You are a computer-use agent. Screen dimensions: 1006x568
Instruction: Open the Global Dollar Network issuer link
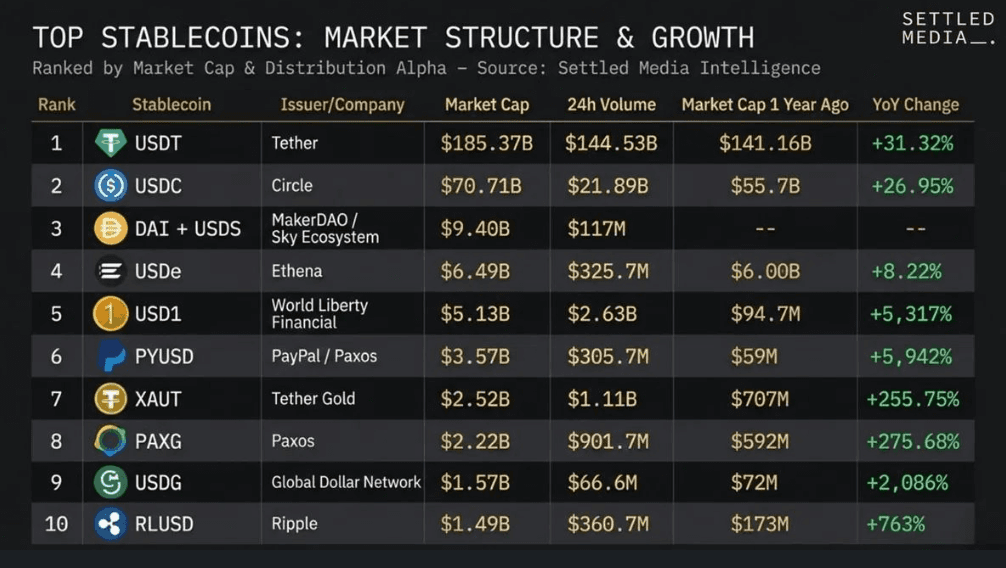tap(346, 483)
